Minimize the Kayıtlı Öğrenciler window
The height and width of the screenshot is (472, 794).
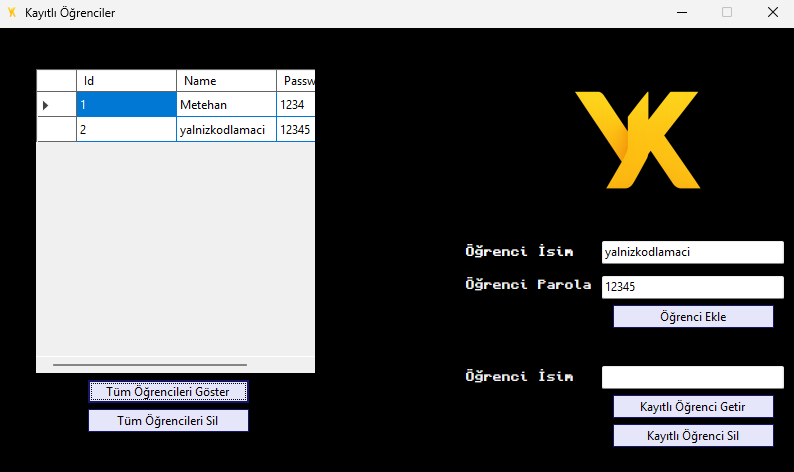coord(682,12)
